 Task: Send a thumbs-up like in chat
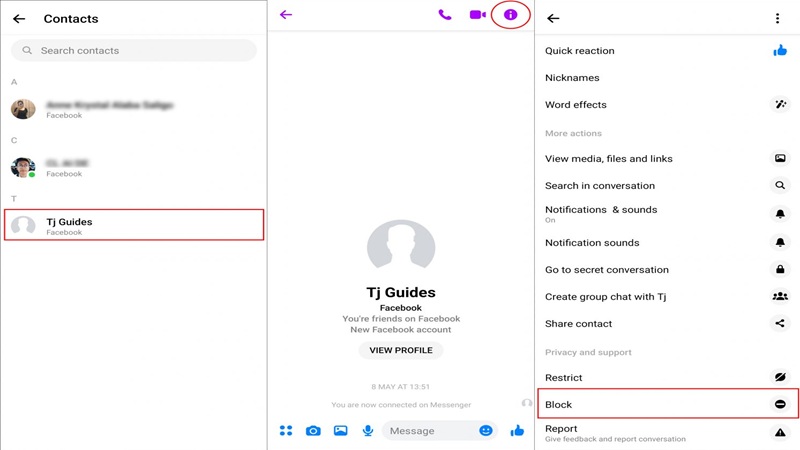(517, 431)
